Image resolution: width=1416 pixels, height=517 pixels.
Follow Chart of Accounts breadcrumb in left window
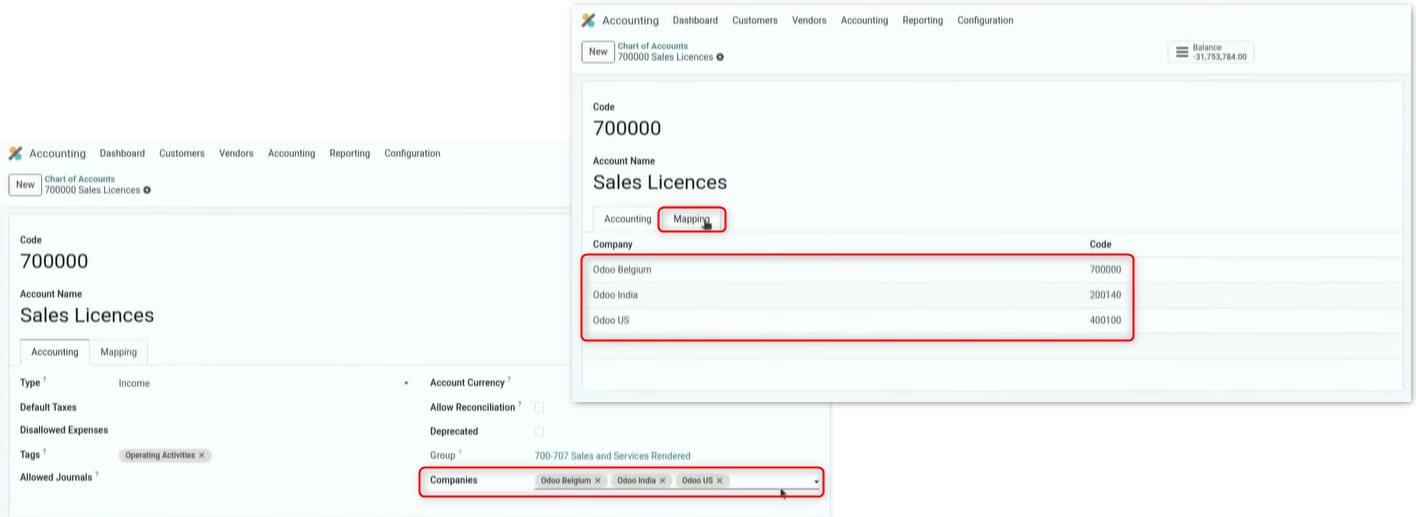pyautogui.click(x=80, y=179)
